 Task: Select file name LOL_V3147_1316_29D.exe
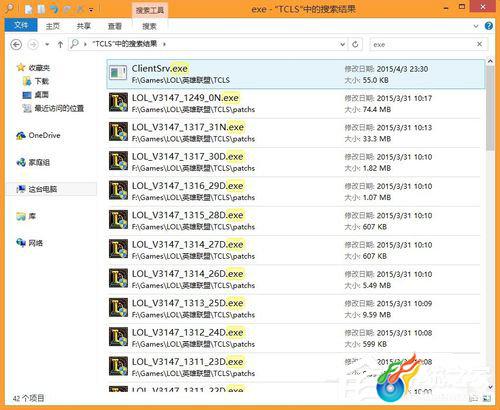[188, 186]
